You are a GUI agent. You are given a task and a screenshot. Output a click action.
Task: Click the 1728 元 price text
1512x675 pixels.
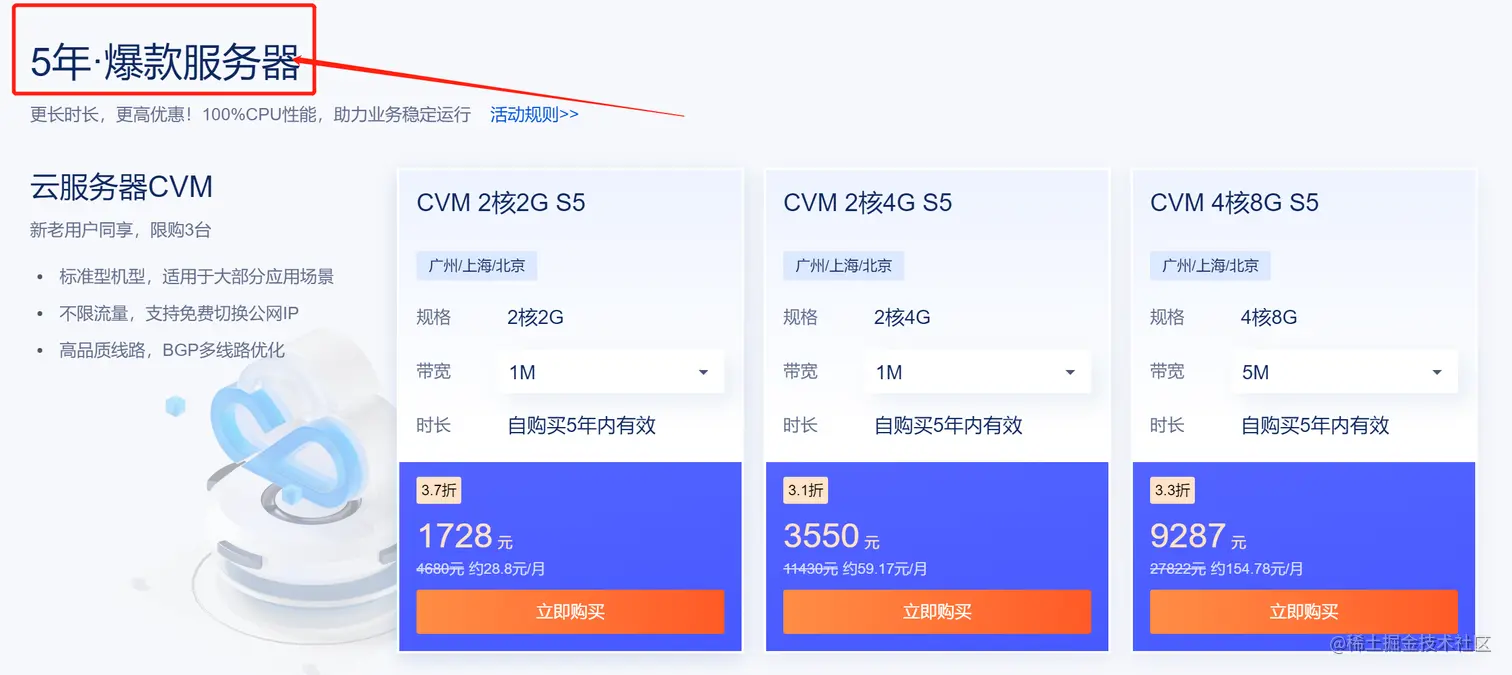[465, 537]
